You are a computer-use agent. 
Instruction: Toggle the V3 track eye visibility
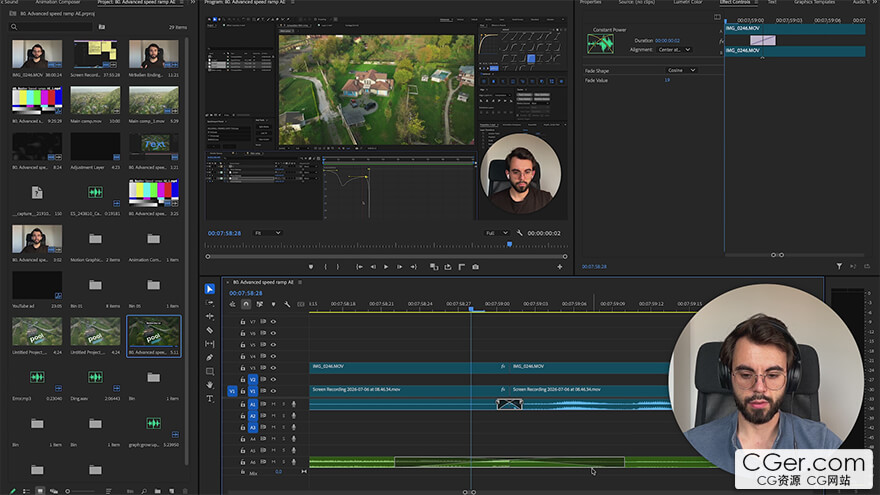273,368
